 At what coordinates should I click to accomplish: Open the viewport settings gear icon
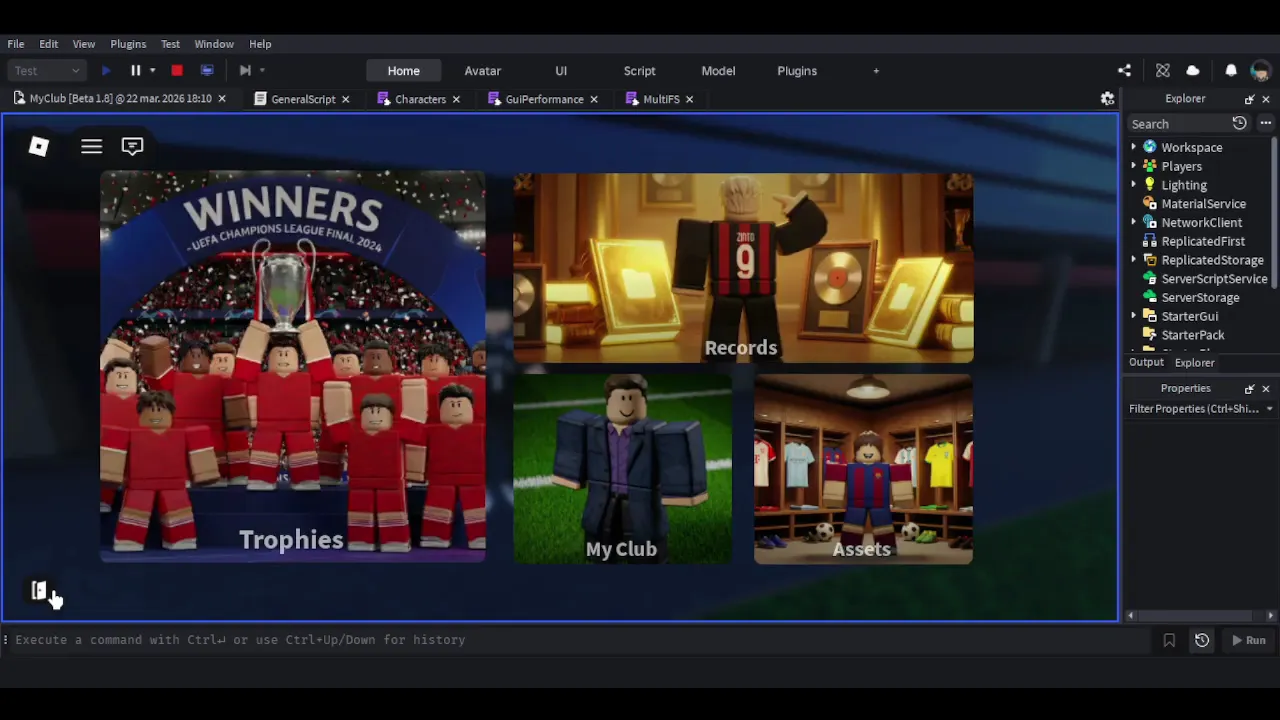pyautogui.click(x=1107, y=99)
